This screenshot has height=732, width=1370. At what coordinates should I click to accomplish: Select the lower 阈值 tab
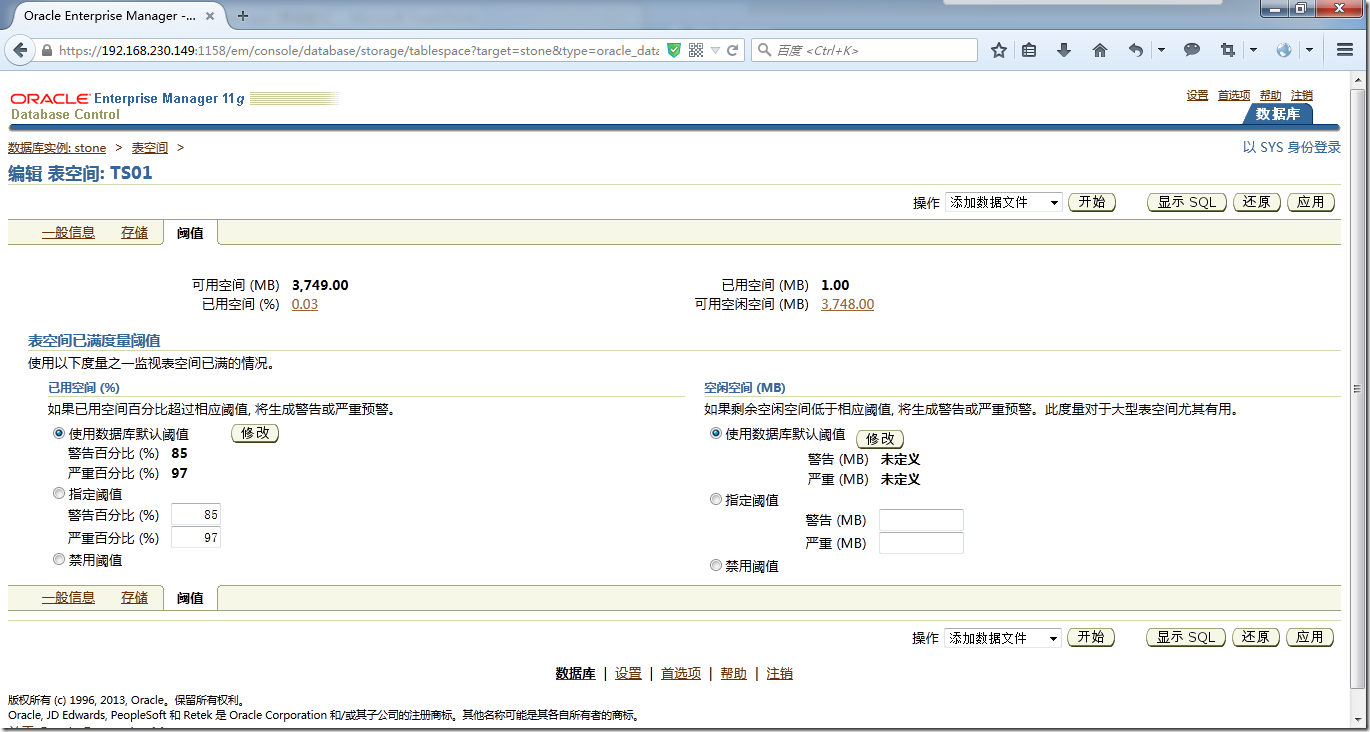(x=190, y=598)
